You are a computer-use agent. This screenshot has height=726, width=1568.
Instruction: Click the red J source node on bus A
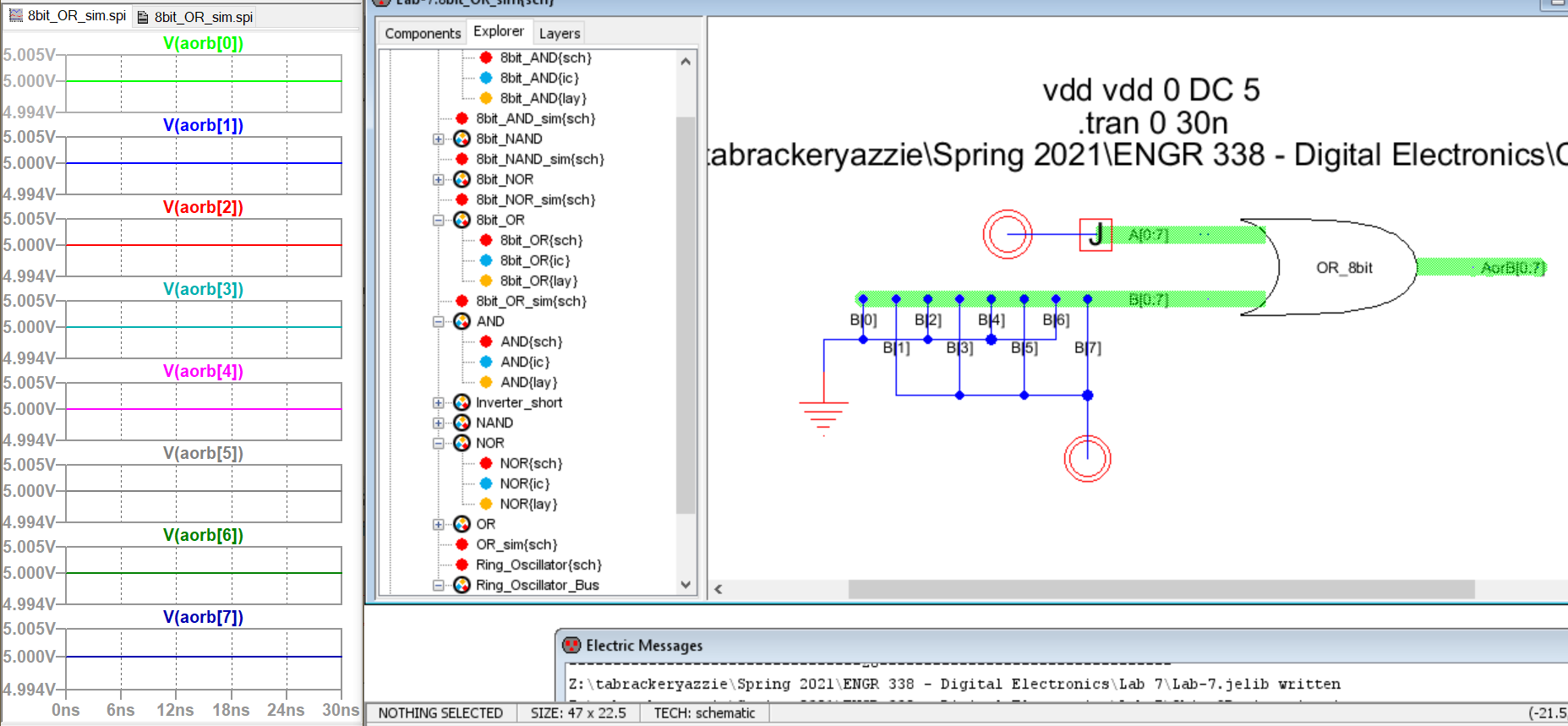coord(1095,234)
